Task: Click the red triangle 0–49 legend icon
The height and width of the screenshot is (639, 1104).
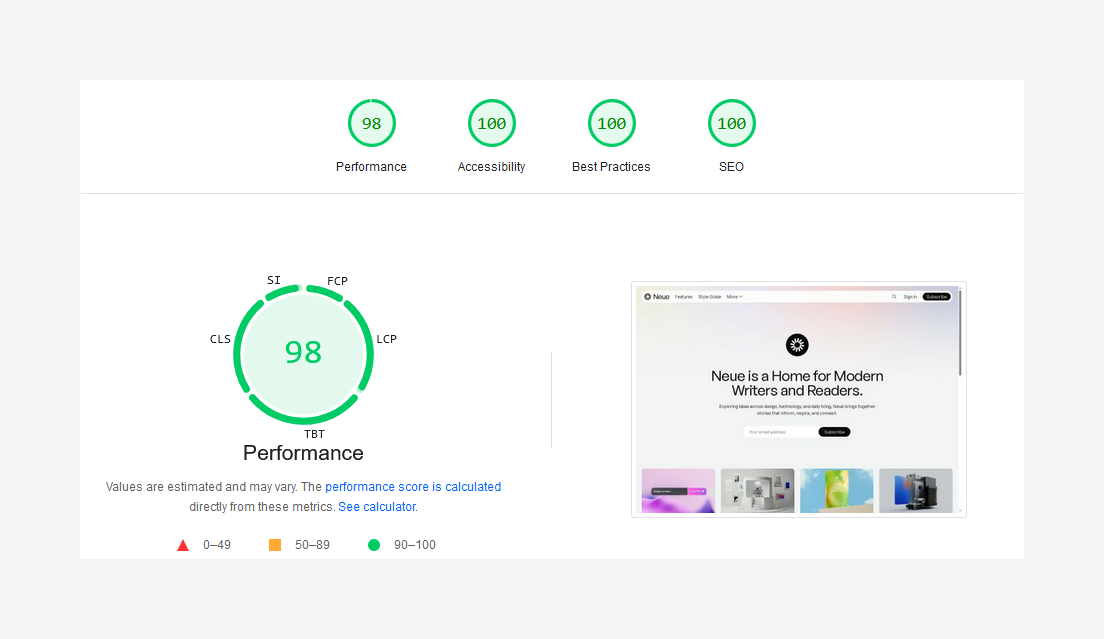Action: pyautogui.click(x=183, y=545)
